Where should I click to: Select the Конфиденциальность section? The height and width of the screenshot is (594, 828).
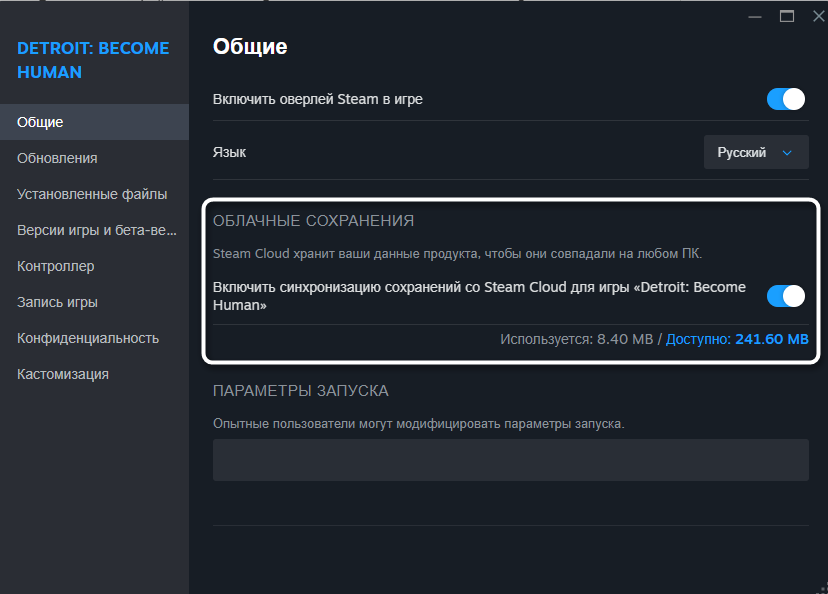[x=95, y=338]
